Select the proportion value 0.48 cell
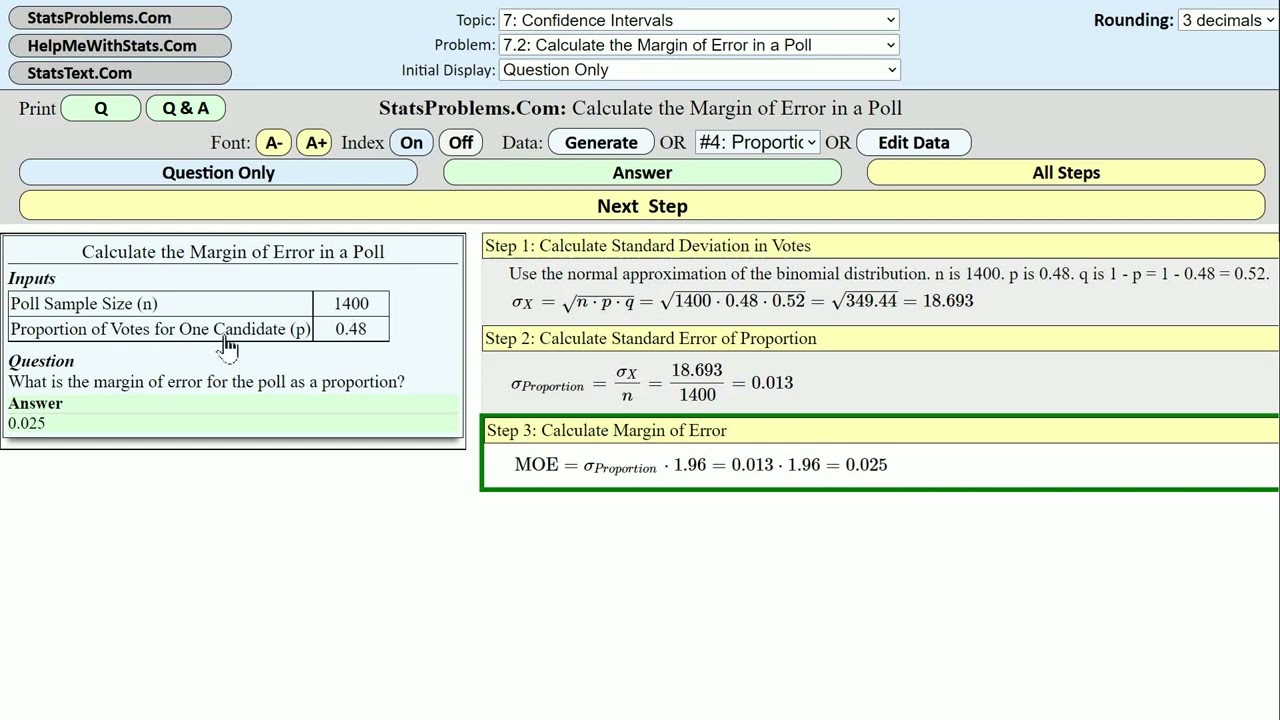 [351, 329]
